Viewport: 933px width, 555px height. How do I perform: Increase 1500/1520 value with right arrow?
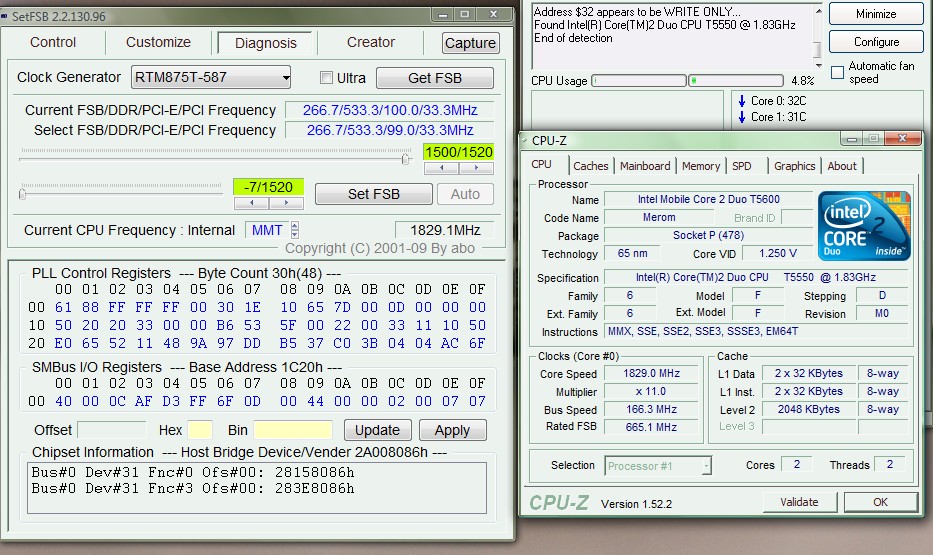476,168
